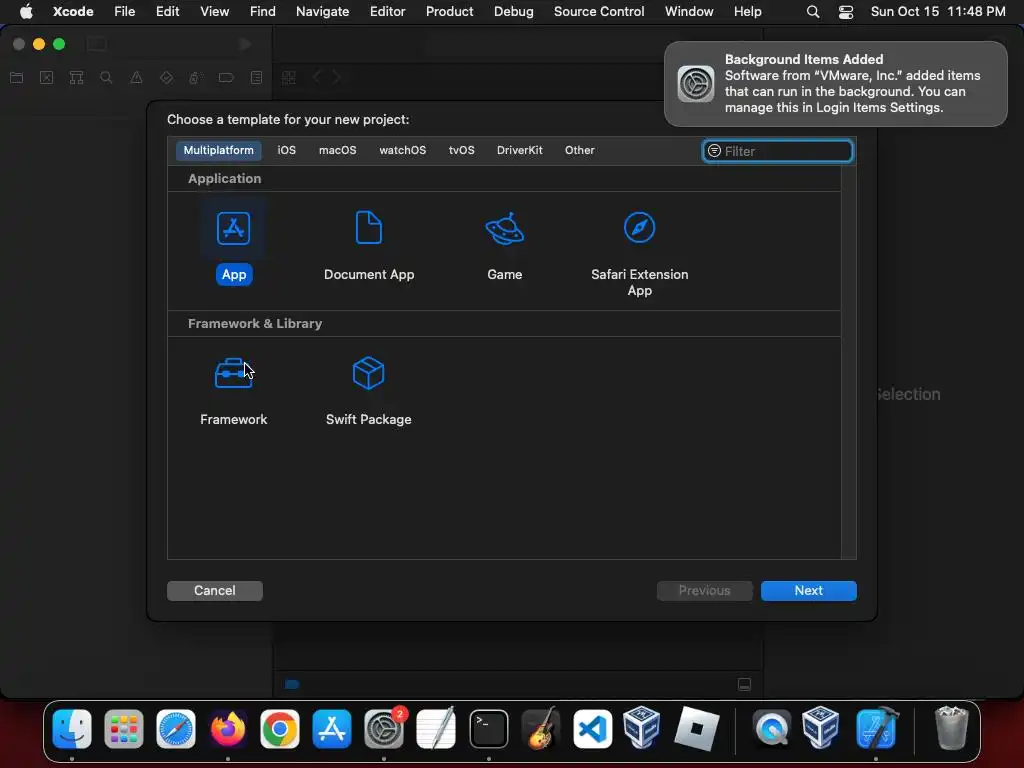Launch Firefox from the Dock
Image resolution: width=1024 pixels, height=768 pixels.
(227, 728)
